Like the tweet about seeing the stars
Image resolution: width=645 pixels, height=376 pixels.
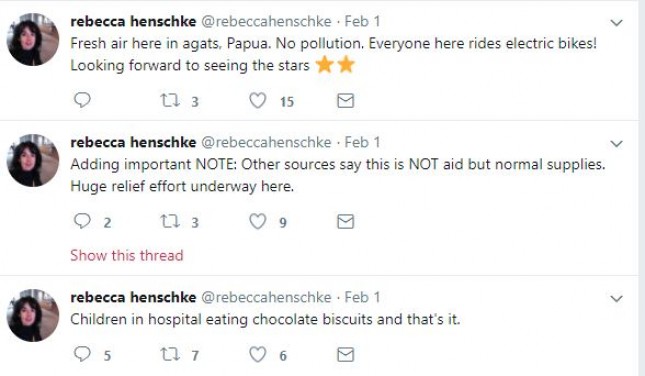[x=258, y=100]
